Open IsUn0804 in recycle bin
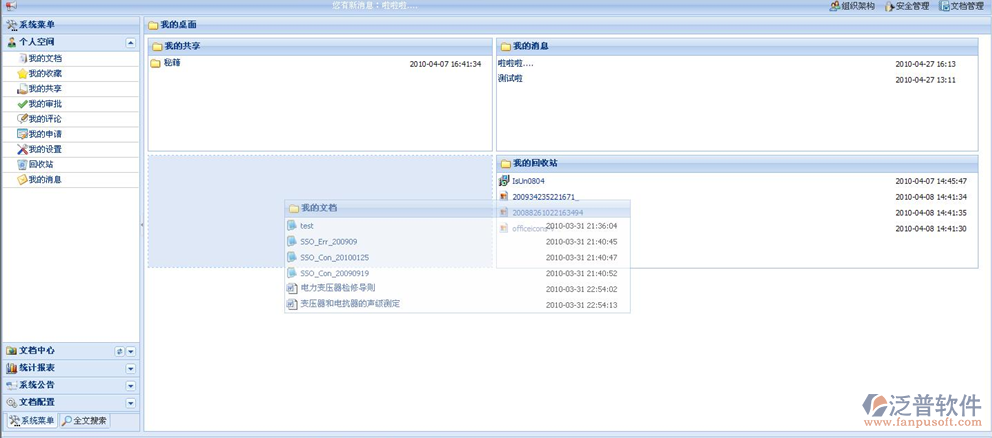Image resolution: width=992 pixels, height=438 pixels. pyautogui.click(x=528, y=181)
